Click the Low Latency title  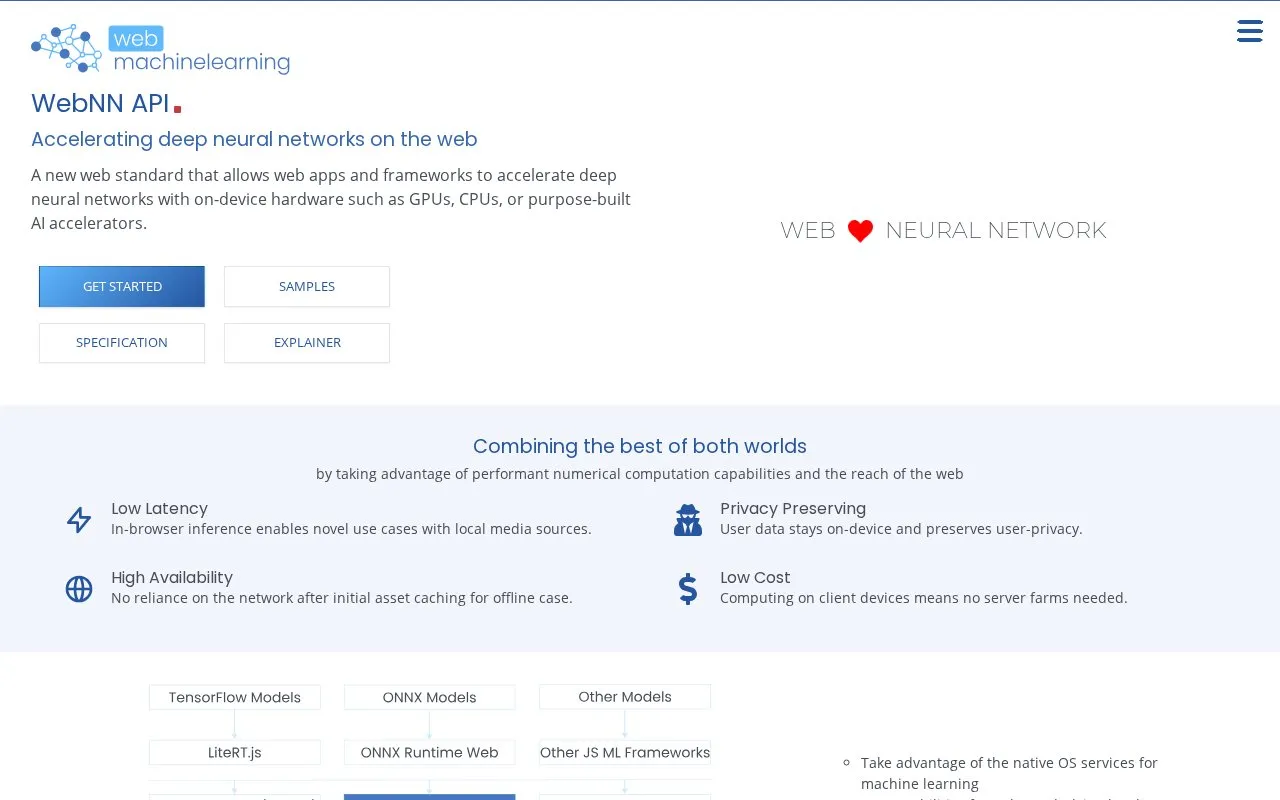159,508
